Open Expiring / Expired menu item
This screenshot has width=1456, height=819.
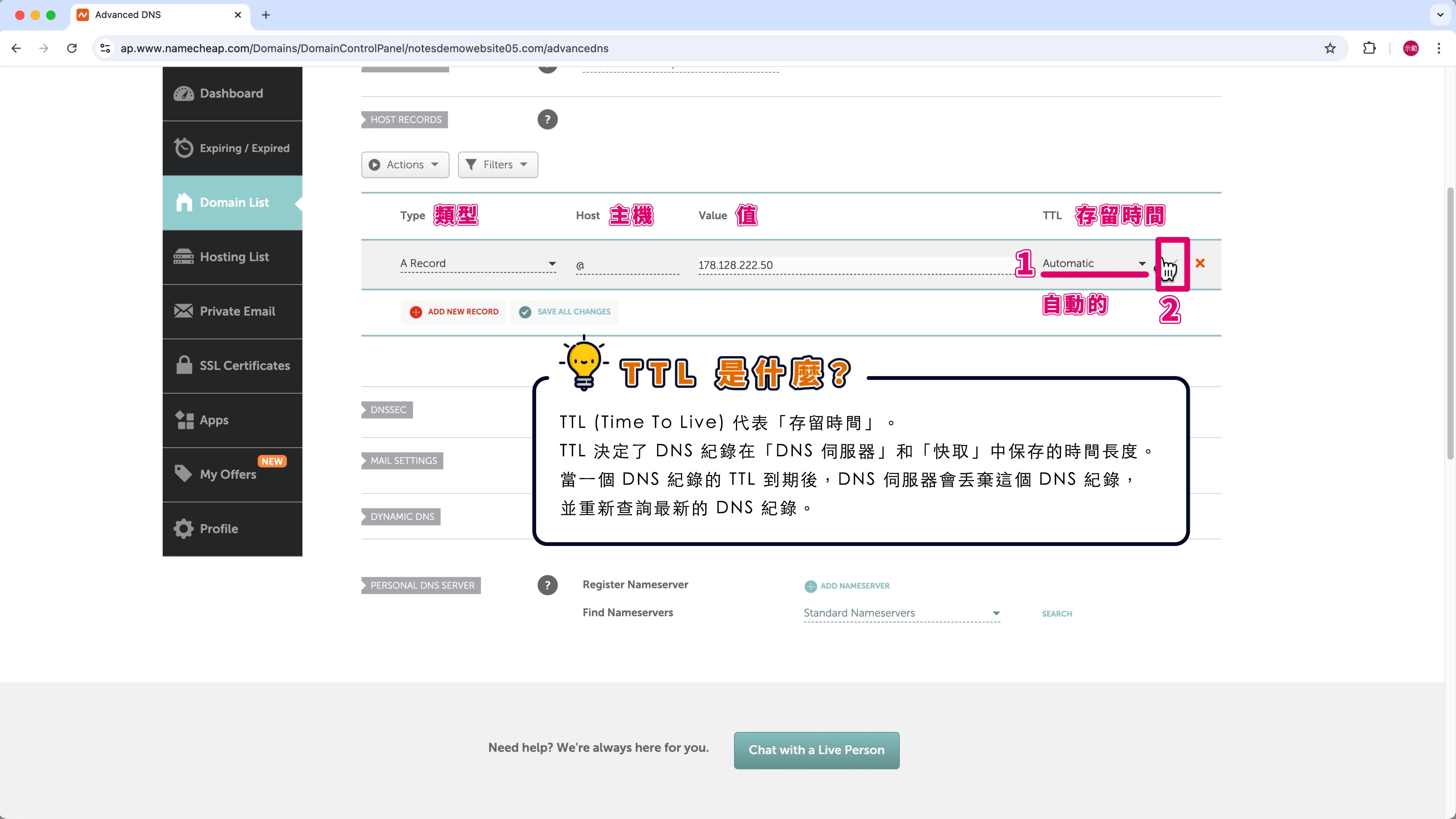244,148
